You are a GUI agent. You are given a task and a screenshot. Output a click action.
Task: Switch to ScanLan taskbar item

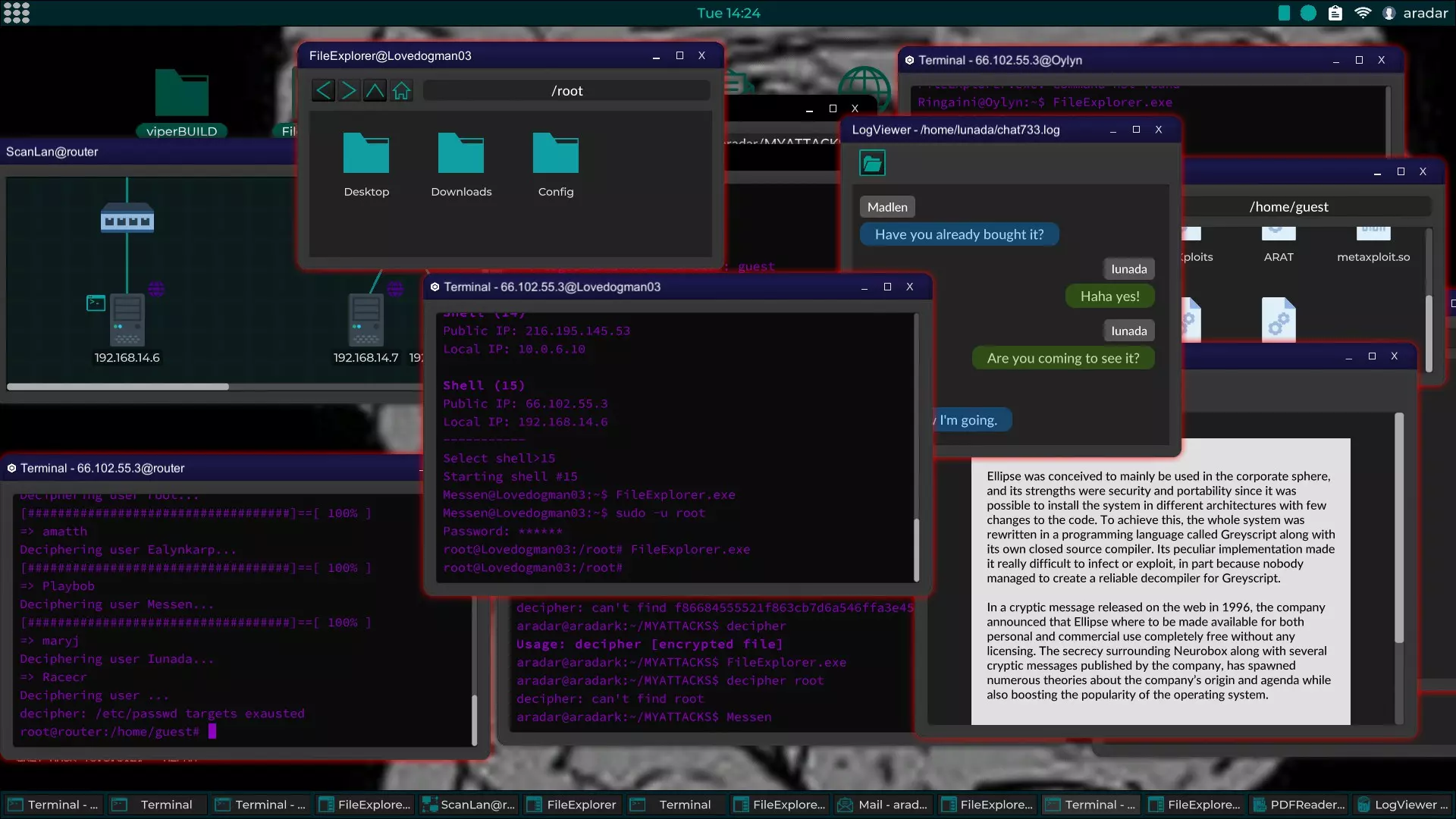click(x=469, y=805)
